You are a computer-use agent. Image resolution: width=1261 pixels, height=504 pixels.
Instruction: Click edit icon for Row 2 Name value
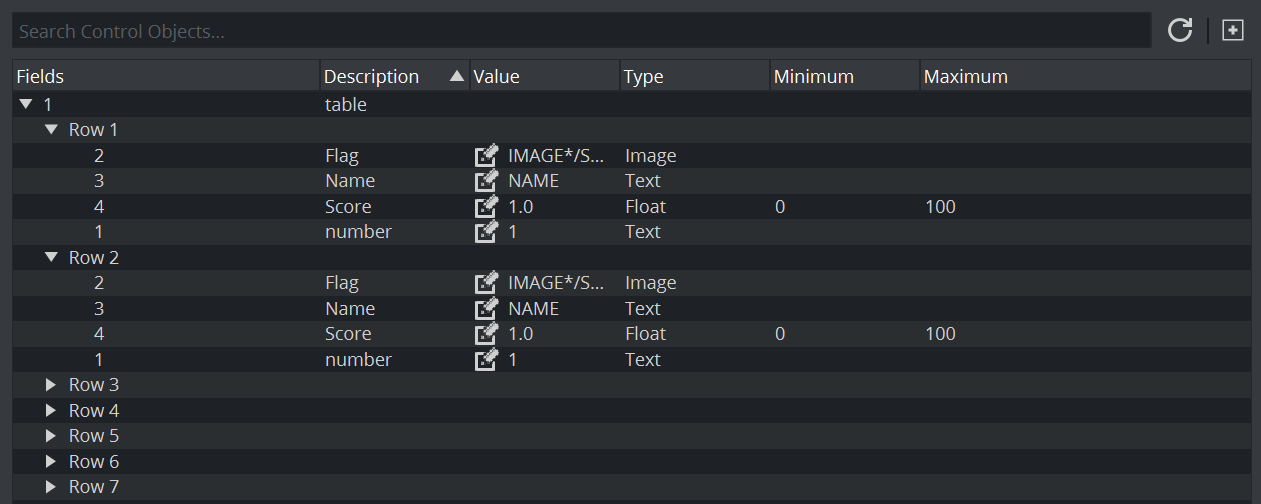pos(486,309)
